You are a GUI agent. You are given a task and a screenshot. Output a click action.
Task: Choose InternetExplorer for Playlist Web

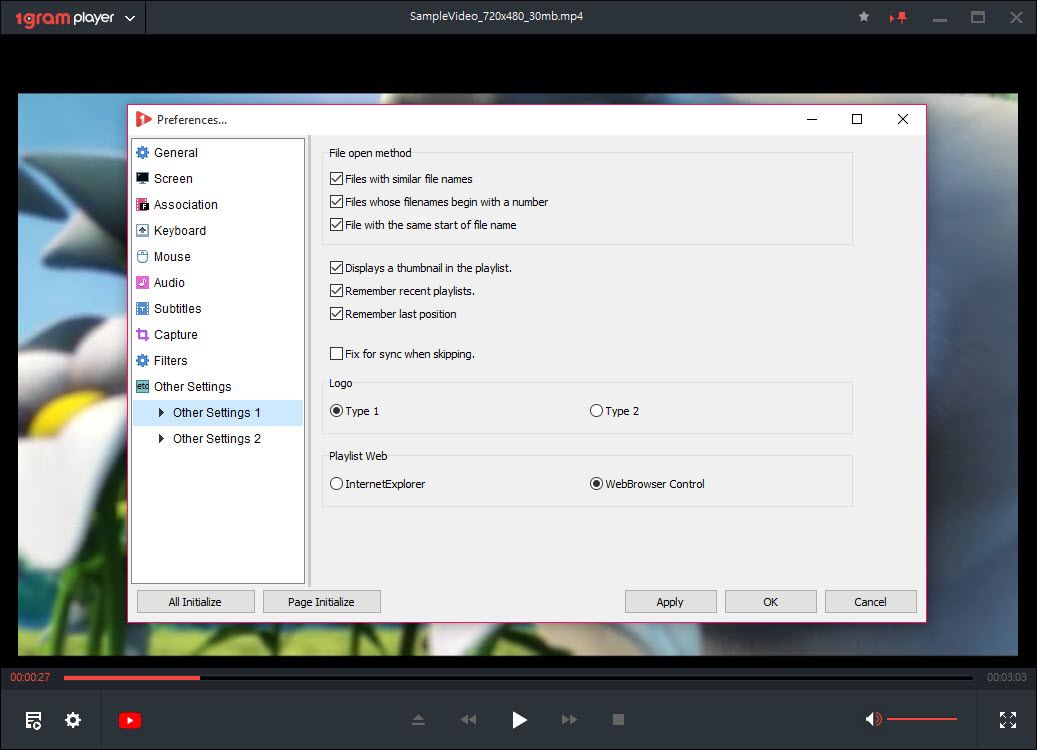pyautogui.click(x=336, y=484)
